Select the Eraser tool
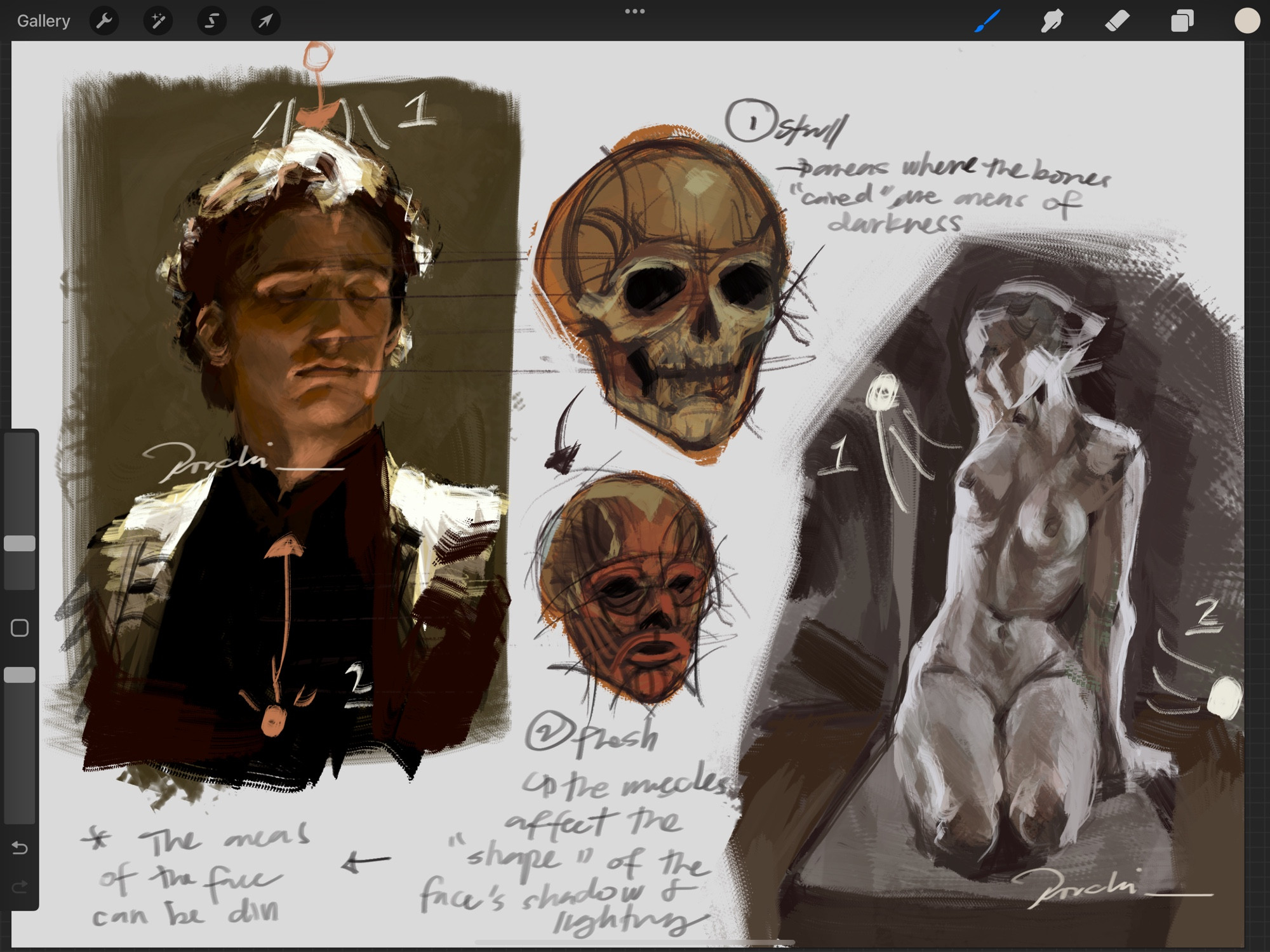The width and height of the screenshot is (1270, 952). 1117,21
